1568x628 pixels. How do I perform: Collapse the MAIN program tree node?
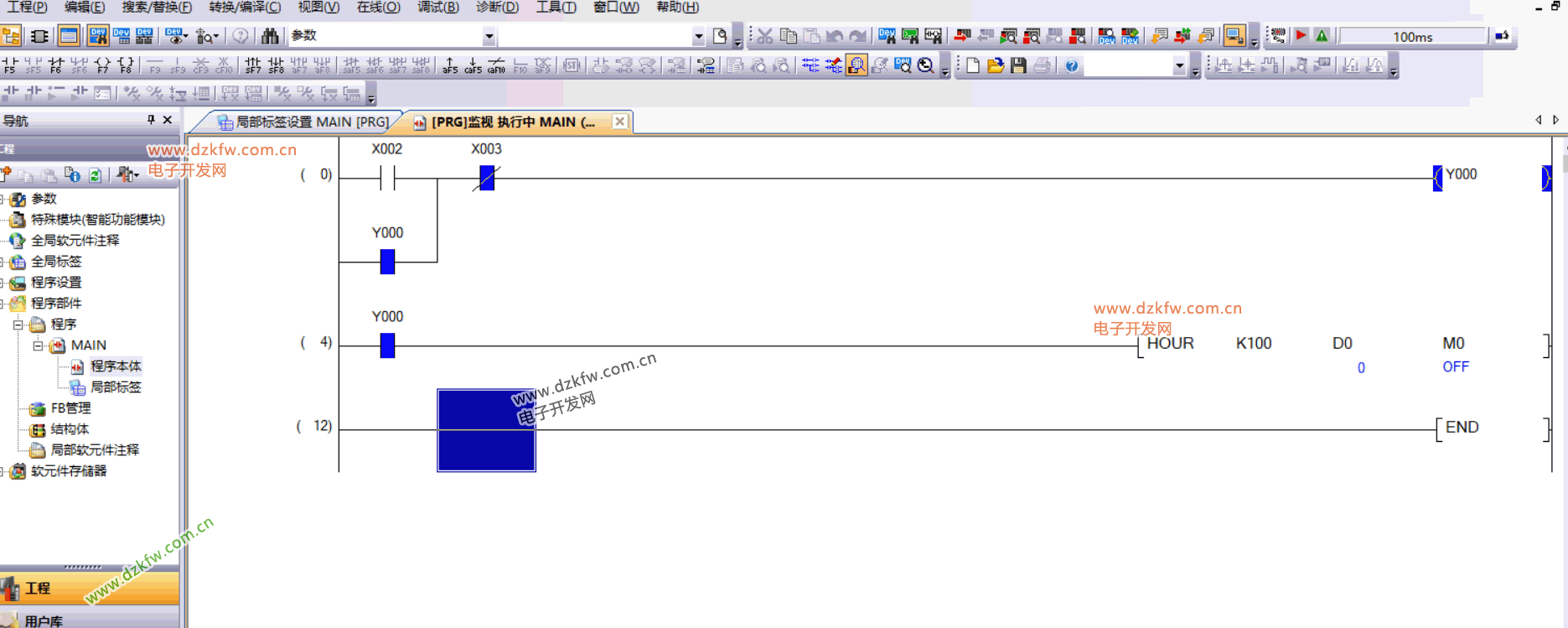click(38, 345)
